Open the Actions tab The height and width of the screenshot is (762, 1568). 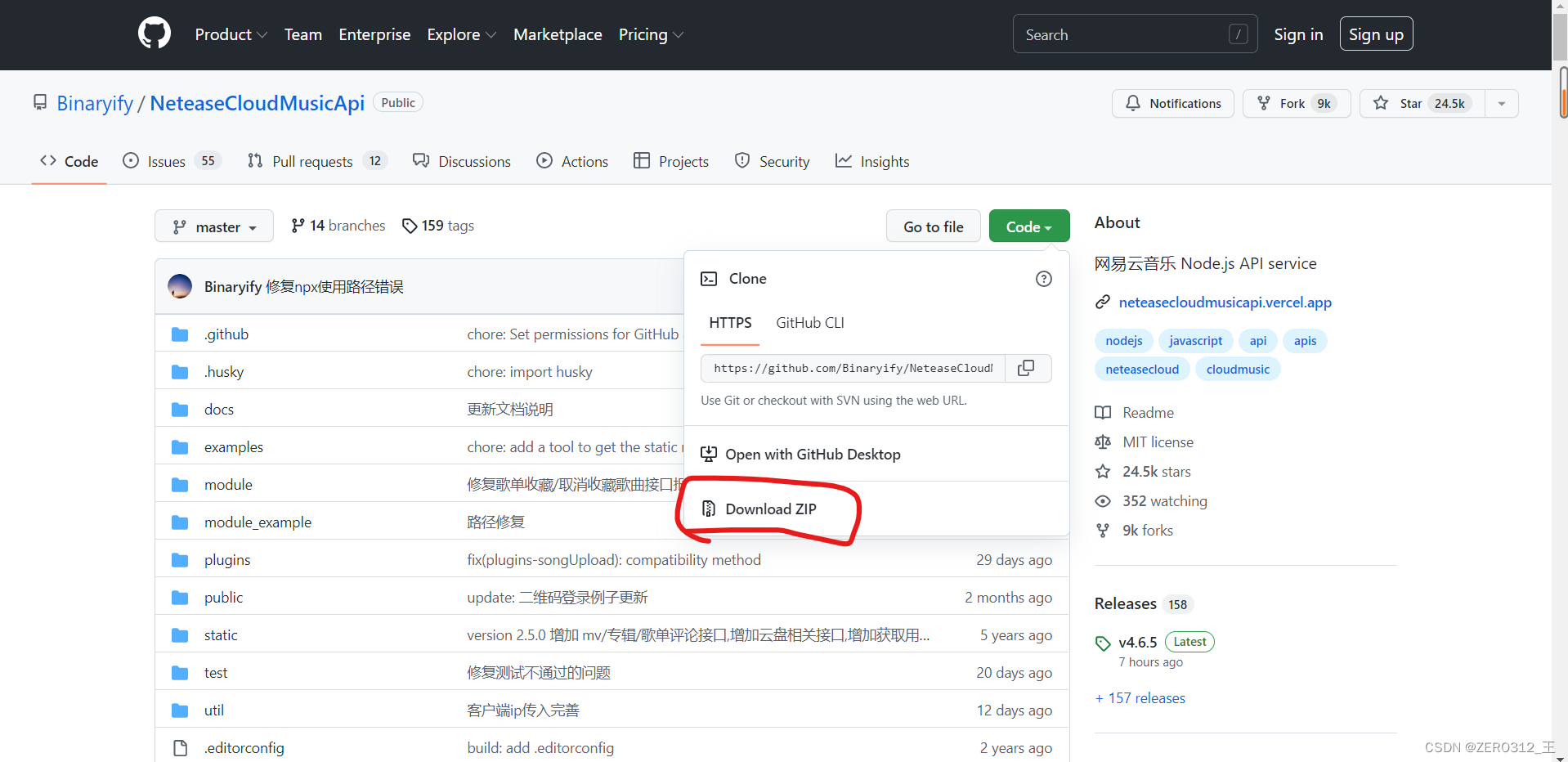[572, 161]
